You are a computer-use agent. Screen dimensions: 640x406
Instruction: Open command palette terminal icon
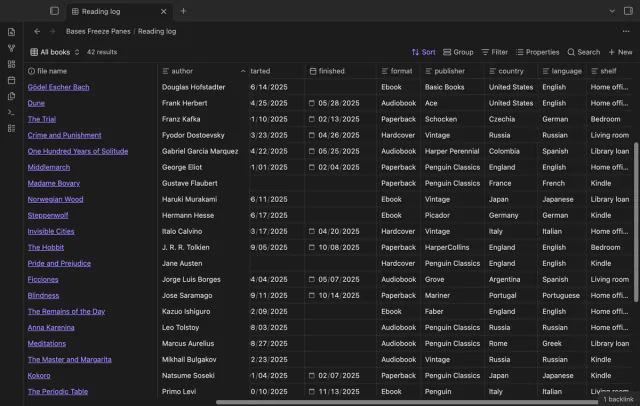pyautogui.click(x=11, y=112)
